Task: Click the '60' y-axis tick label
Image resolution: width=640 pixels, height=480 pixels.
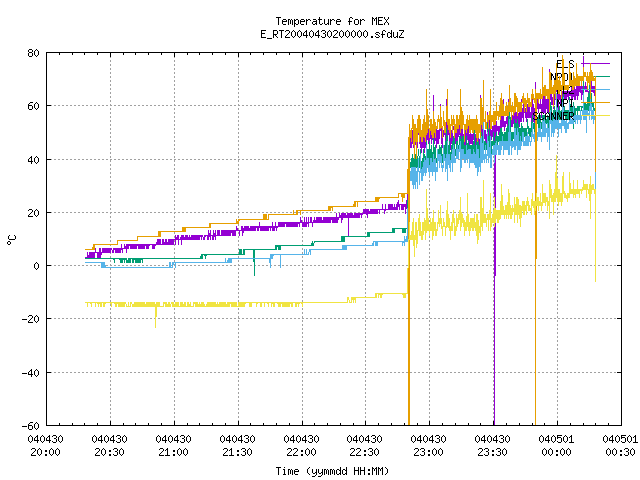Action: pos(34,106)
